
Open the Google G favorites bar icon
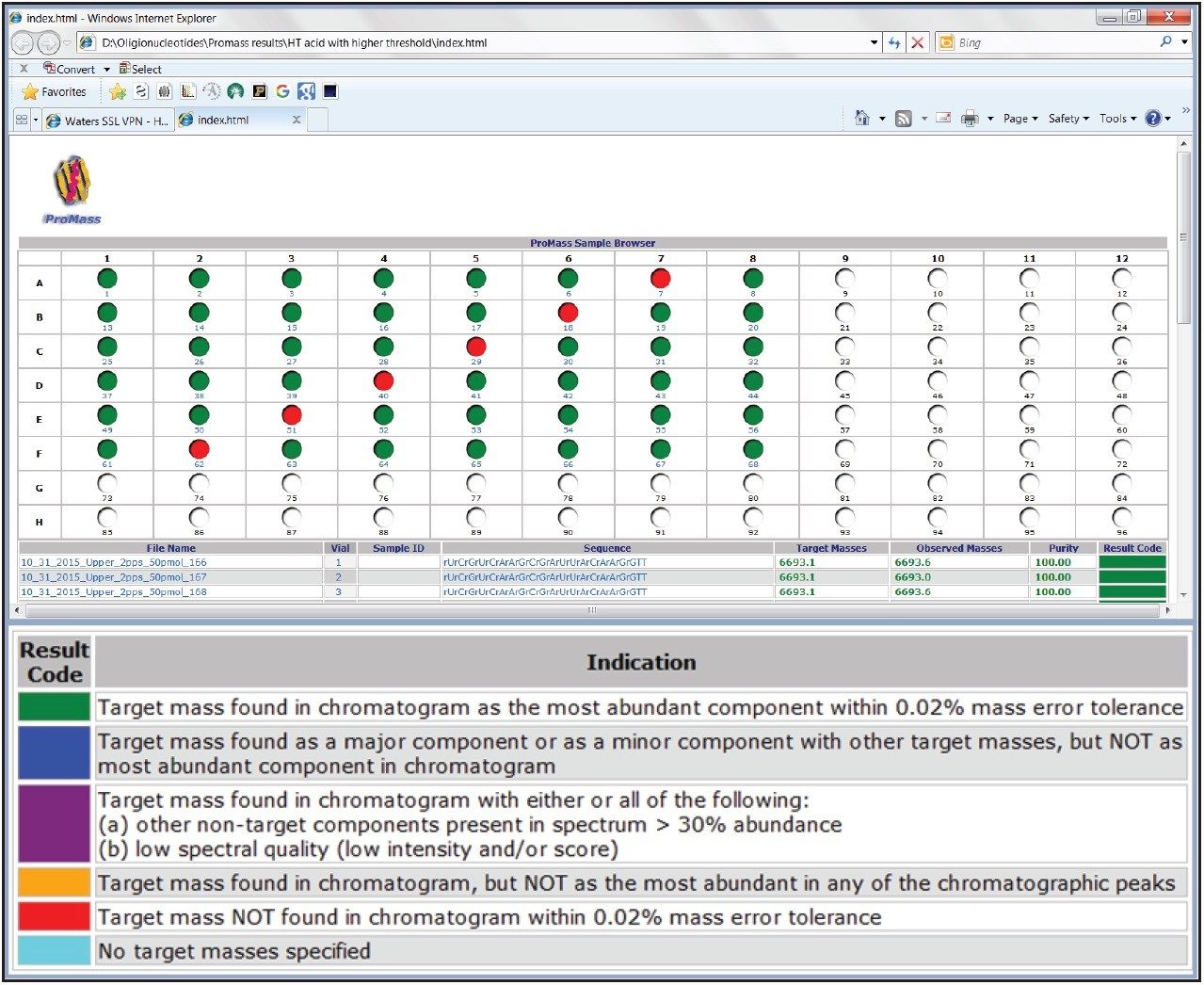pos(282,91)
